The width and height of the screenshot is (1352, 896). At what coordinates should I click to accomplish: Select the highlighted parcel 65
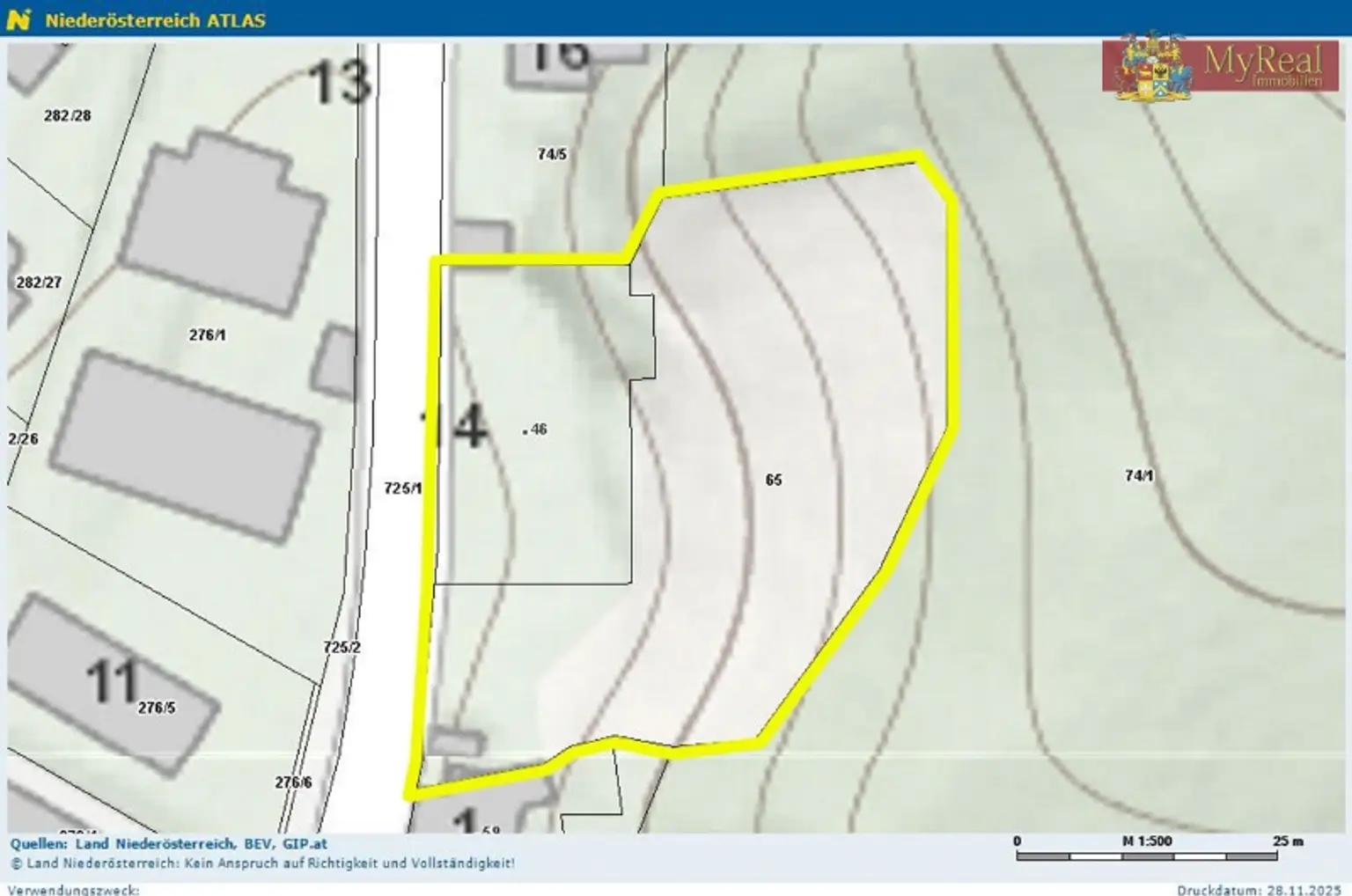click(x=773, y=480)
